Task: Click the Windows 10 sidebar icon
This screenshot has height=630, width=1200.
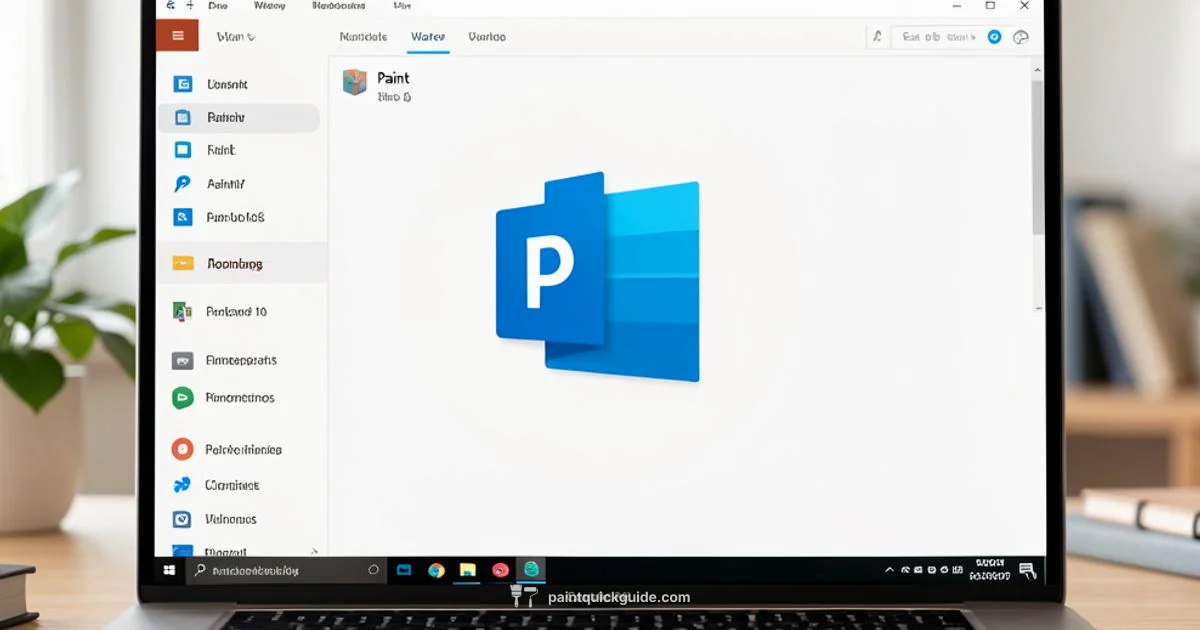Action: [x=182, y=311]
